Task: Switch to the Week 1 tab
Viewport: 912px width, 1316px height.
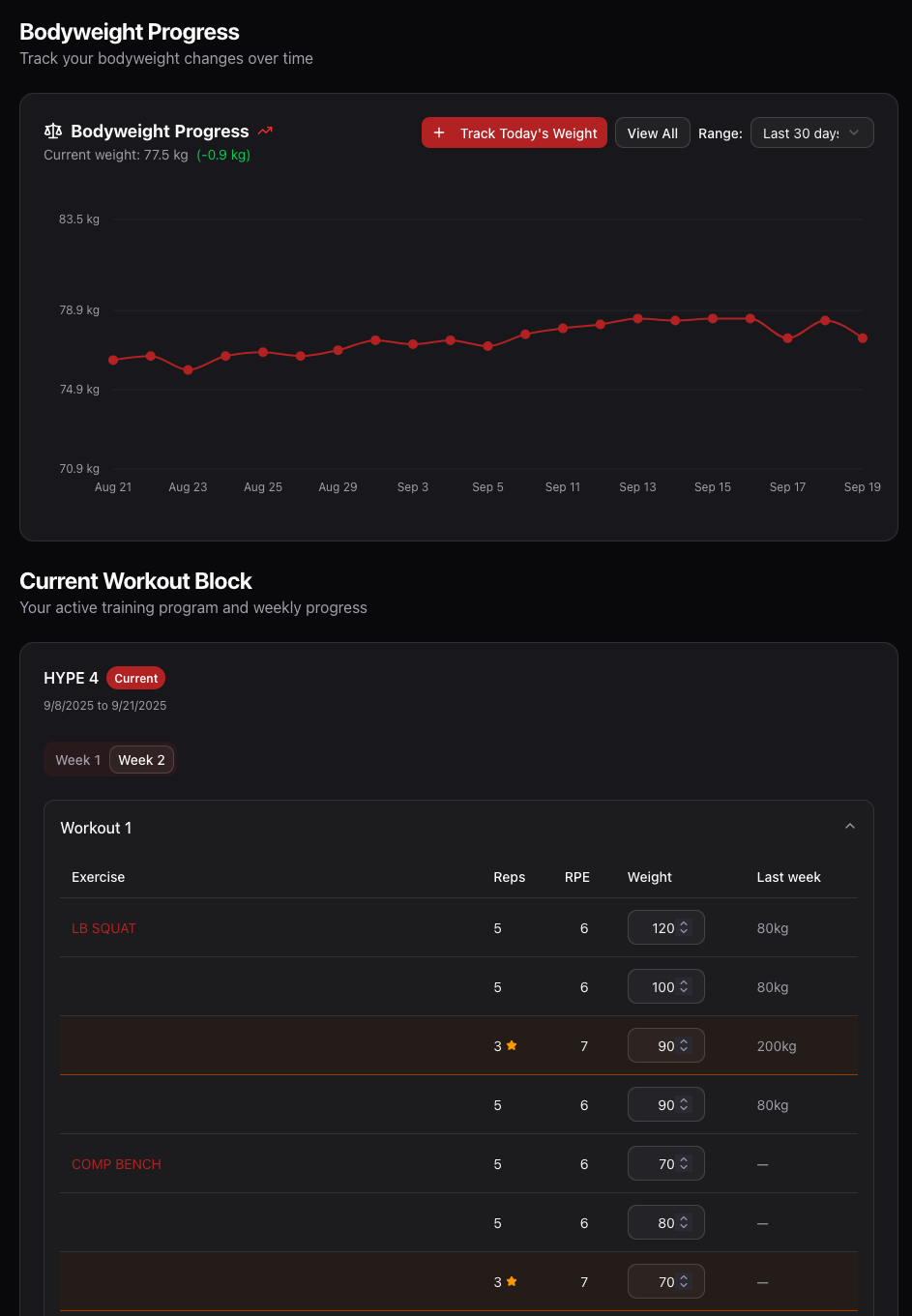Action: tap(77, 759)
